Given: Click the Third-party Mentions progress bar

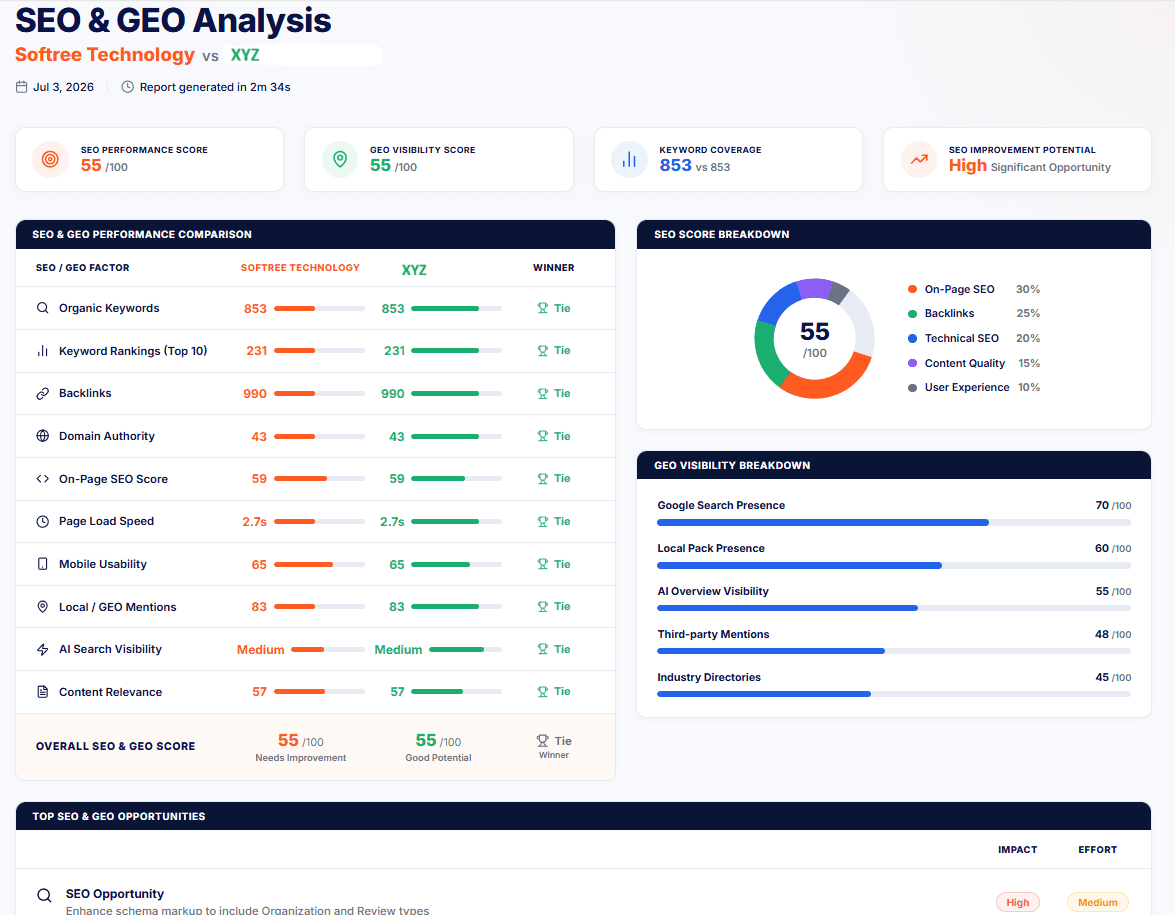Looking at the screenshot, I should pyautogui.click(x=894, y=651).
